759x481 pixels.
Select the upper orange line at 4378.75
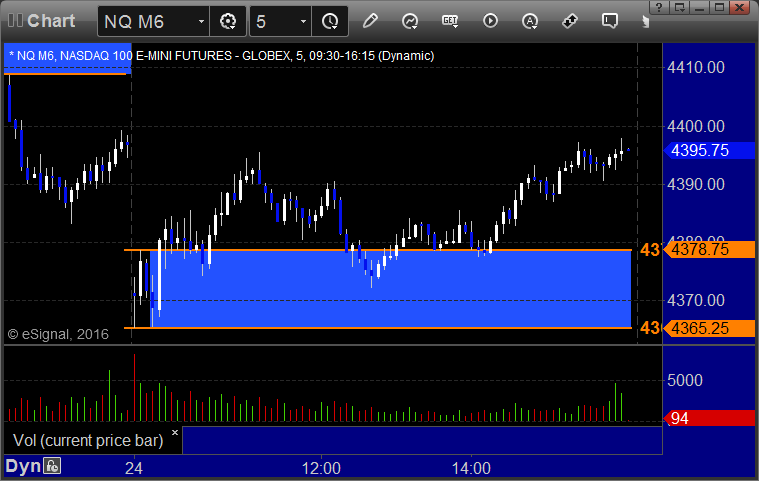point(378,250)
